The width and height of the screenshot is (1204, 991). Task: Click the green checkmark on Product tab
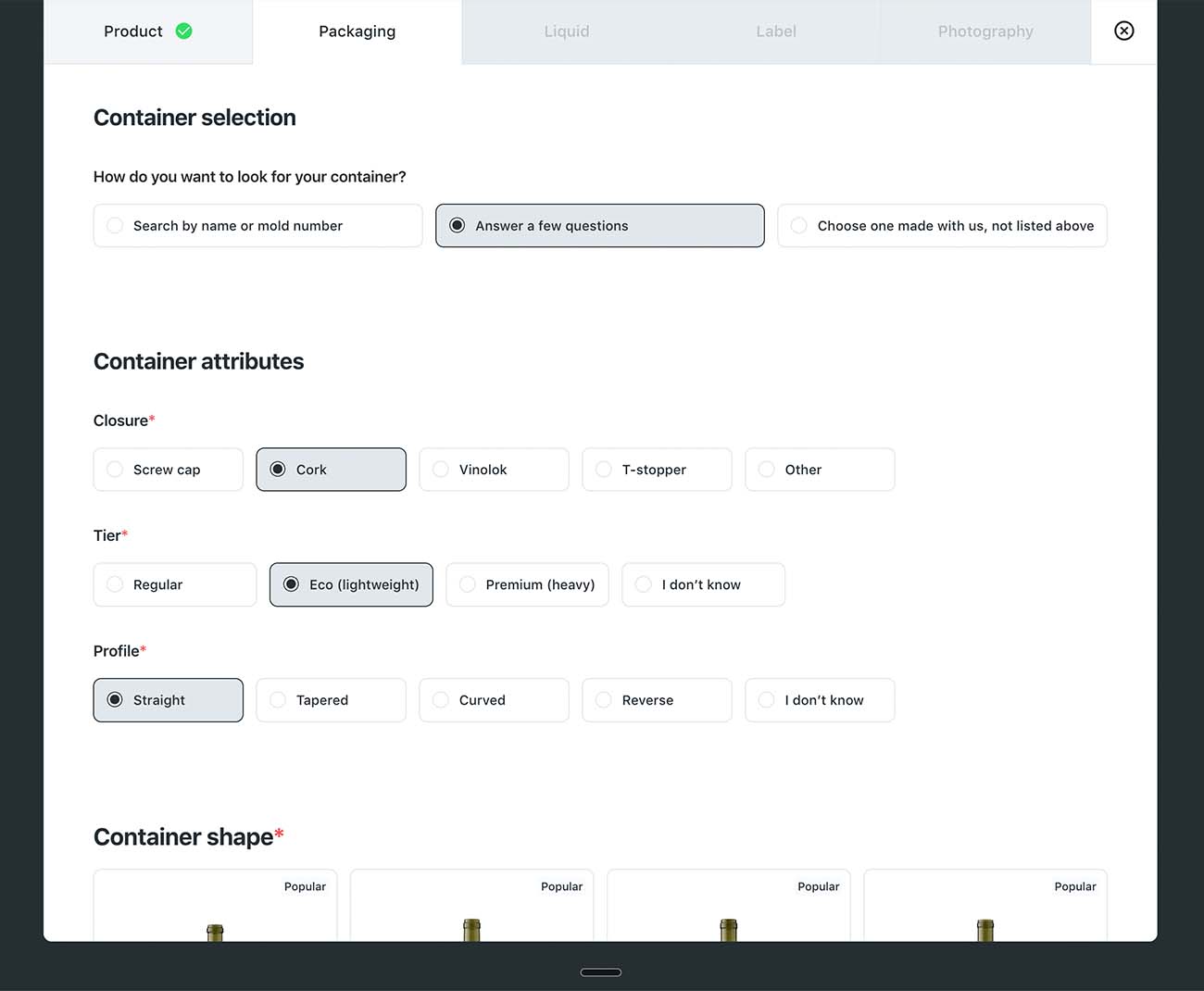pyautogui.click(x=184, y=31)
